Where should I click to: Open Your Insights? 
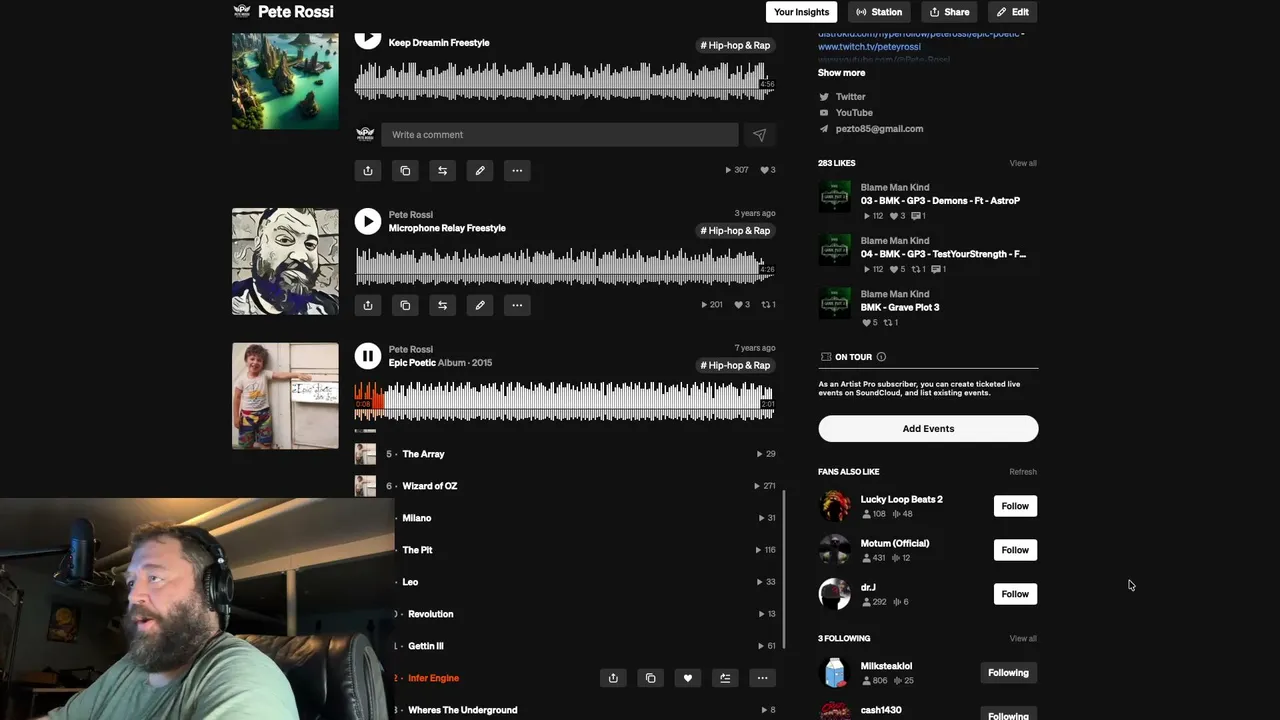[x=802, y=12]
